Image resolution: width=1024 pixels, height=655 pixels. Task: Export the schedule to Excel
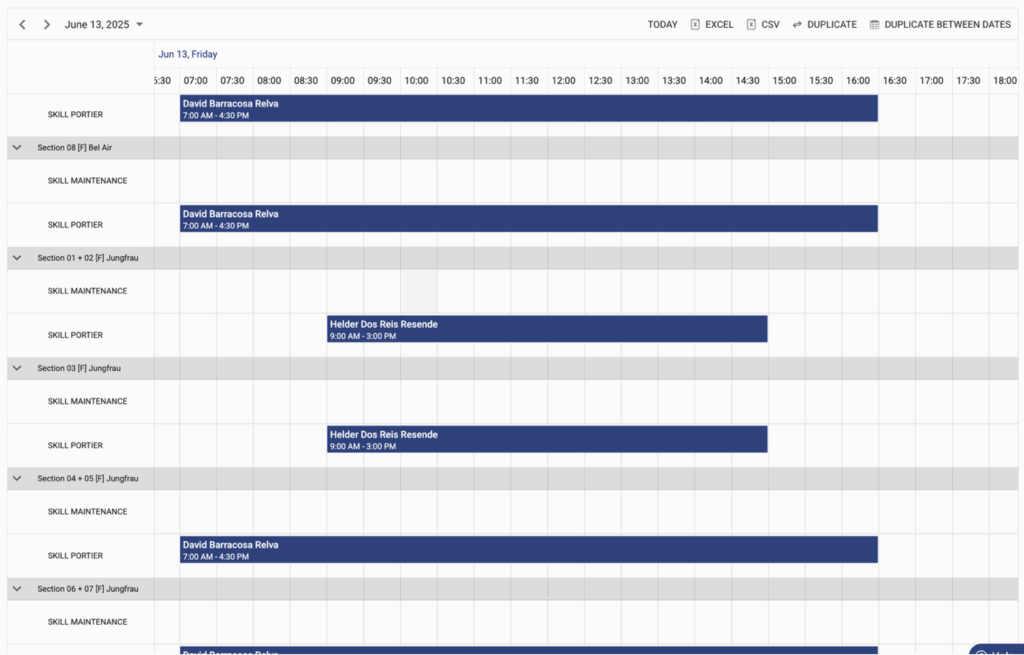coord(711,25)
